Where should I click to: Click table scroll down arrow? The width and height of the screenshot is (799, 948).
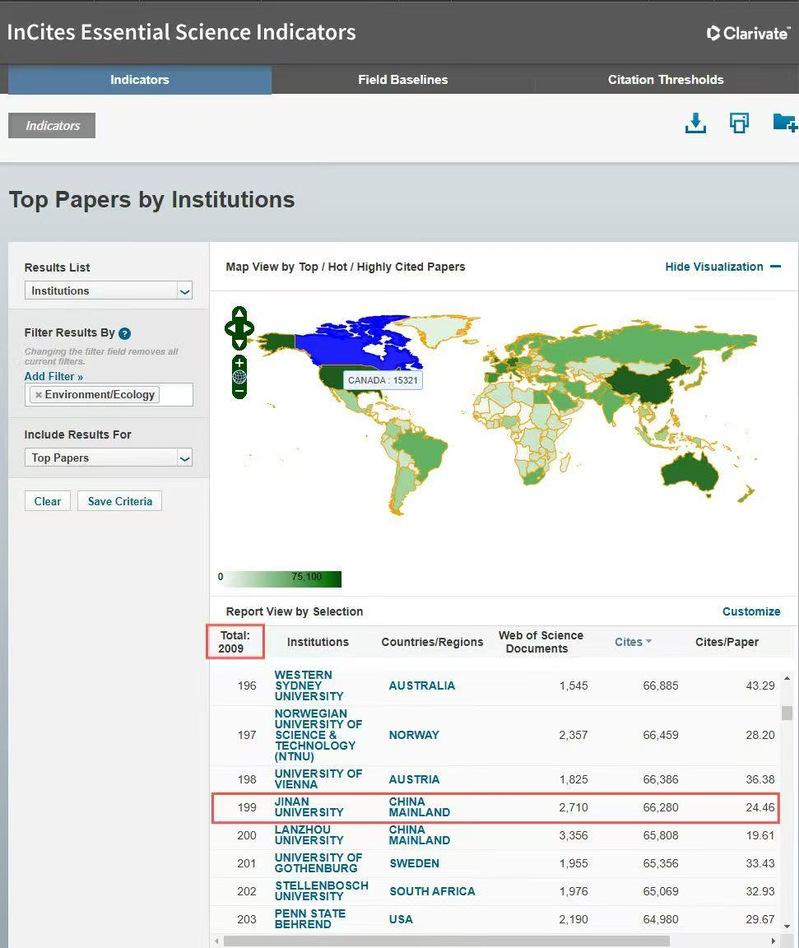(x=787, y=926)
